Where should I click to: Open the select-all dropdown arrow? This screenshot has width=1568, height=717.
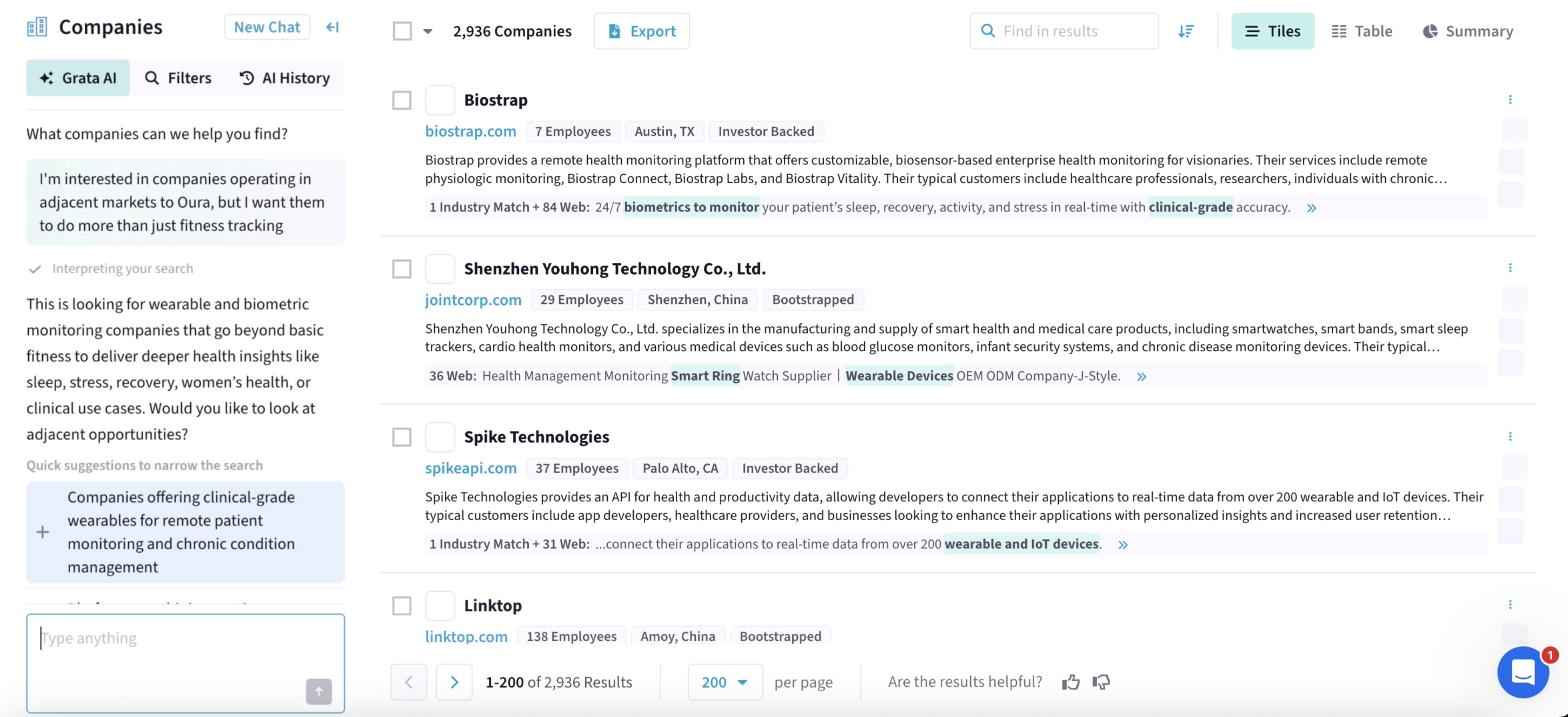[429, 31]
